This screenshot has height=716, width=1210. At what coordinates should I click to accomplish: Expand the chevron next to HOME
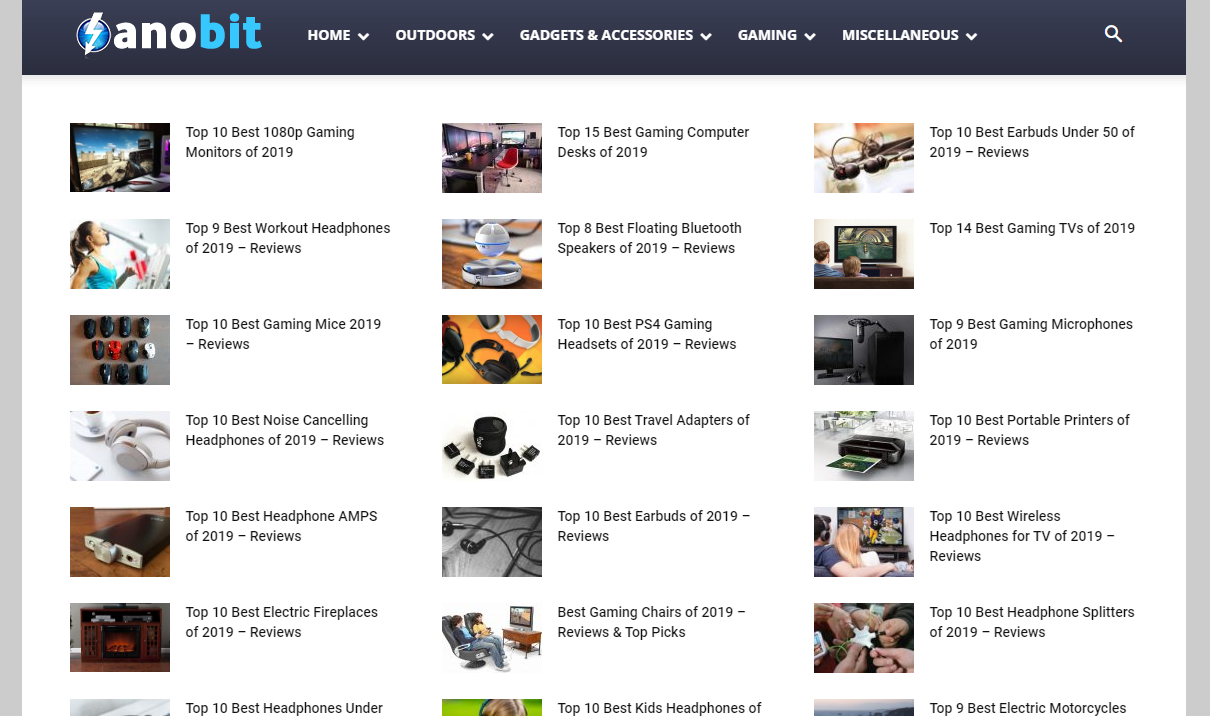364,37
